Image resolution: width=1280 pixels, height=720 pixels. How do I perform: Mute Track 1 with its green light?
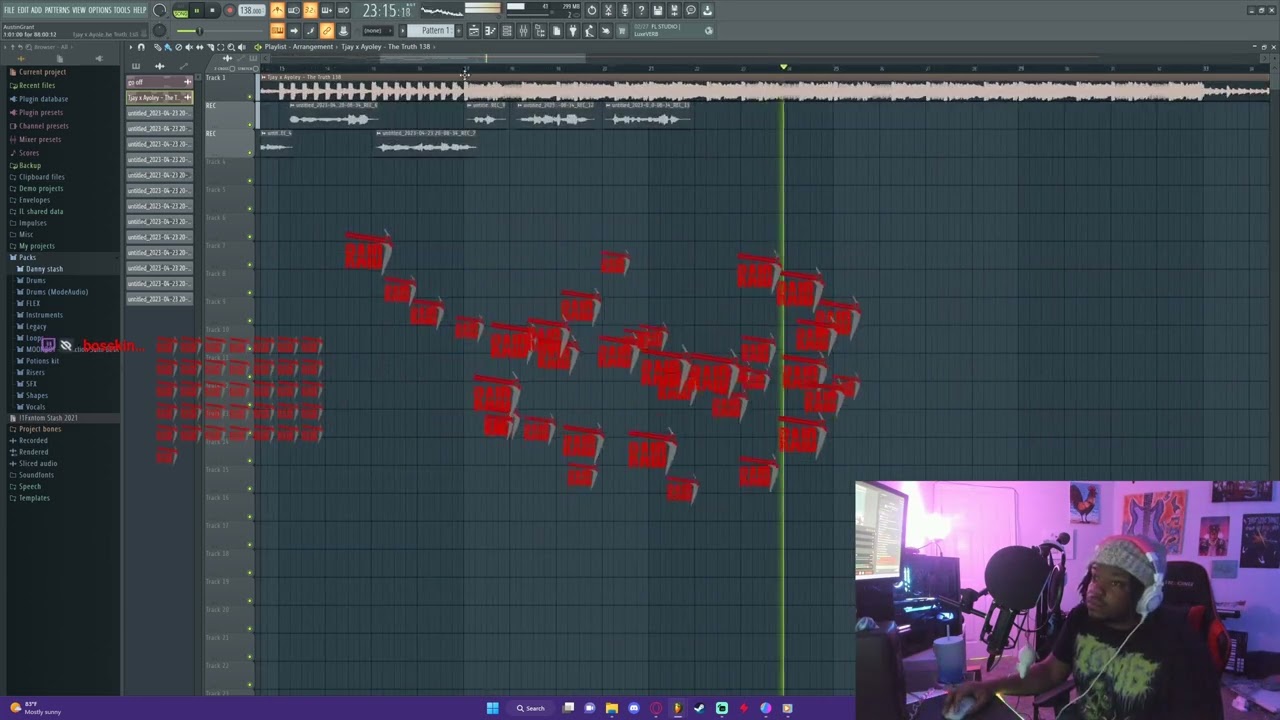tap(250, 96)
